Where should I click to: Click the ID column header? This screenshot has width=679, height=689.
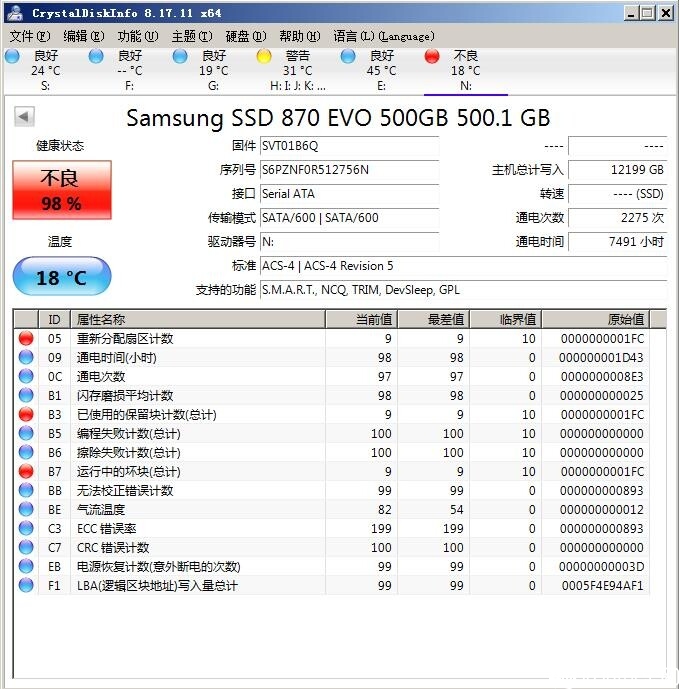point(54,319)
